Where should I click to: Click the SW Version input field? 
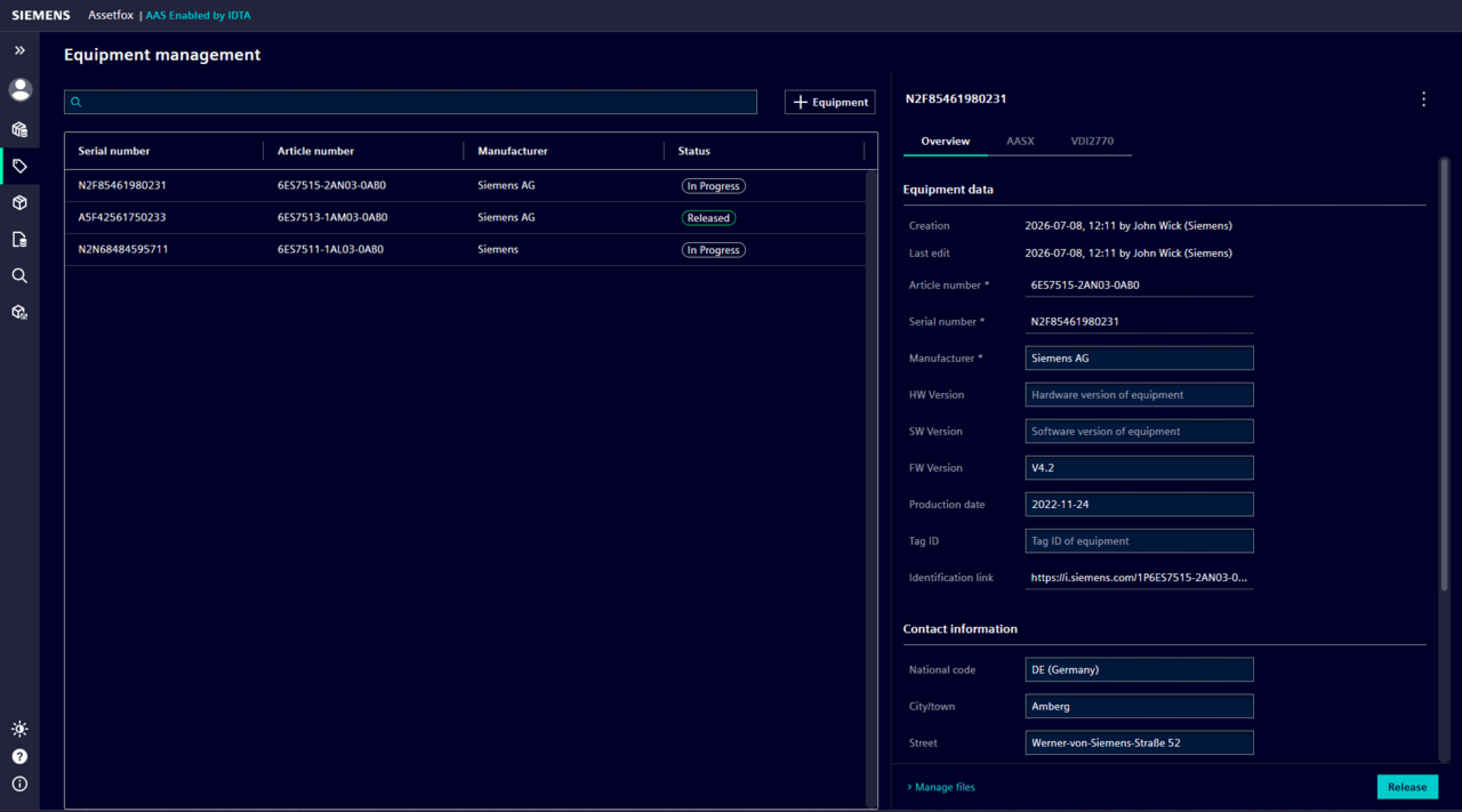(1139, 431)
